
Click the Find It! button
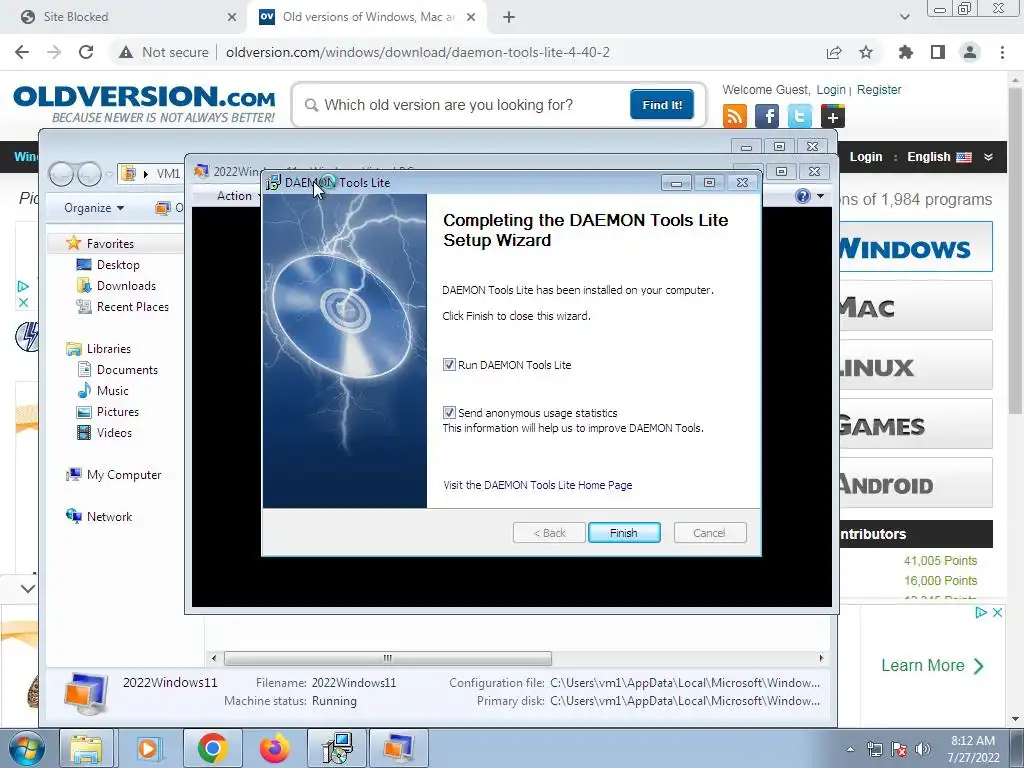coord(662,104)
